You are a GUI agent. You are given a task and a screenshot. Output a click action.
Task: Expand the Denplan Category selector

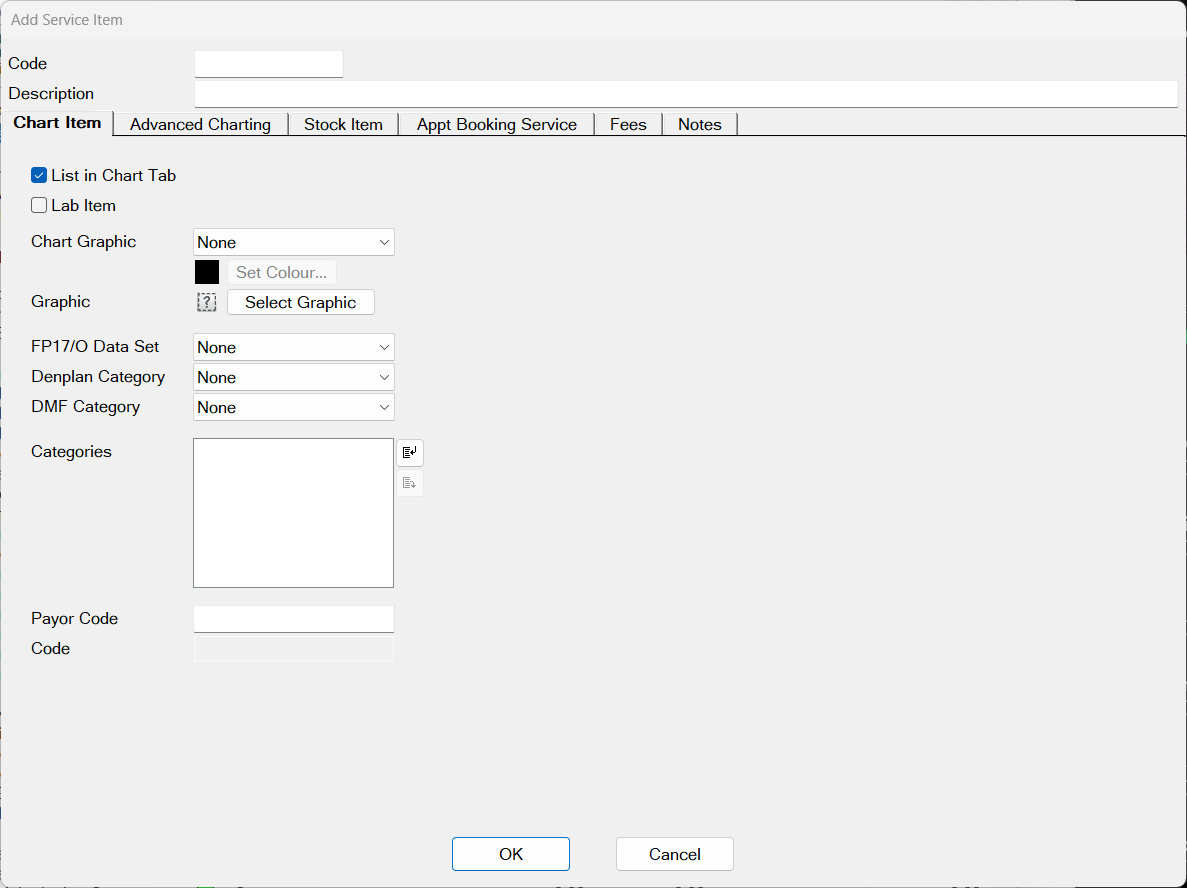pos(293,377)
